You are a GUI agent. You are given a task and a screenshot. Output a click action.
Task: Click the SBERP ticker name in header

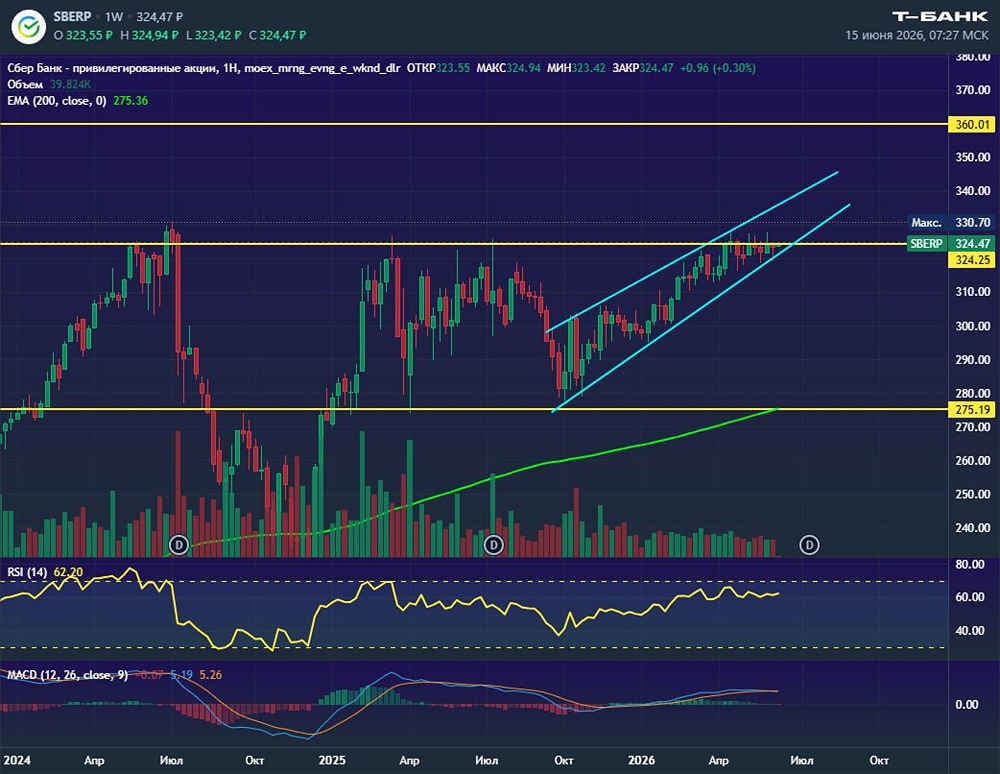coord(72,17)
